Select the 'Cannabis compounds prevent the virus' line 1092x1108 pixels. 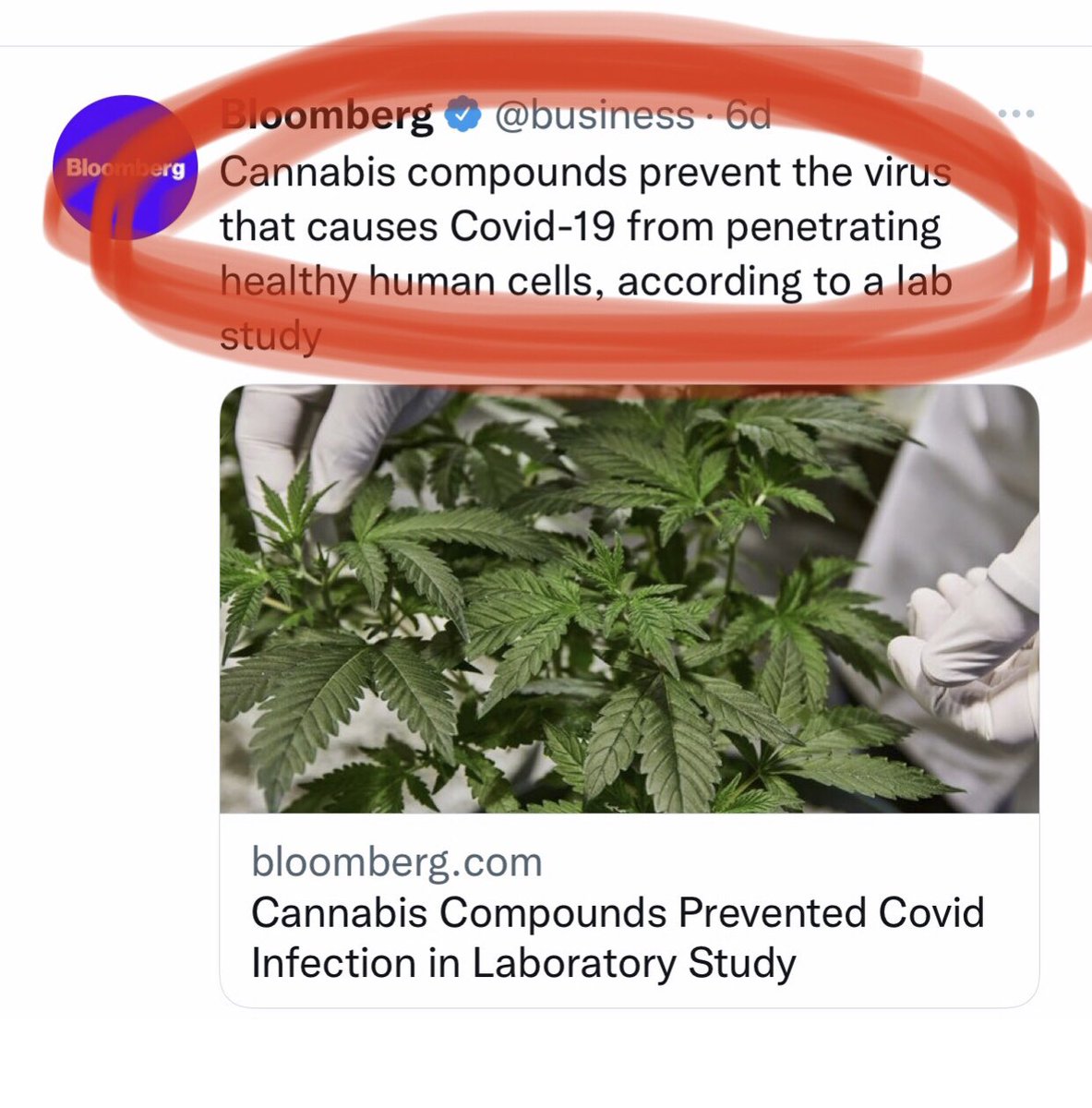[x=585, y=172]
